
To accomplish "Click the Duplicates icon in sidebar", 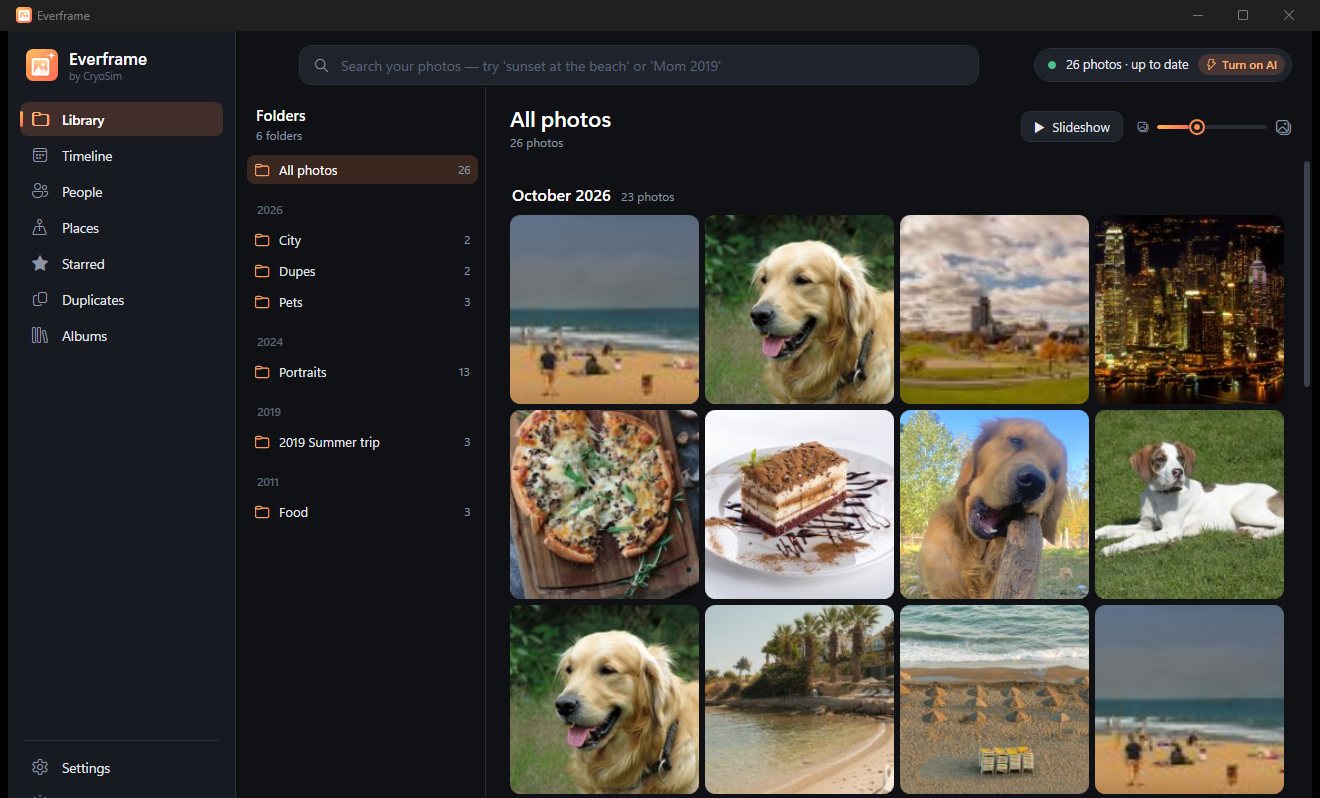I will tap(40, 300).
